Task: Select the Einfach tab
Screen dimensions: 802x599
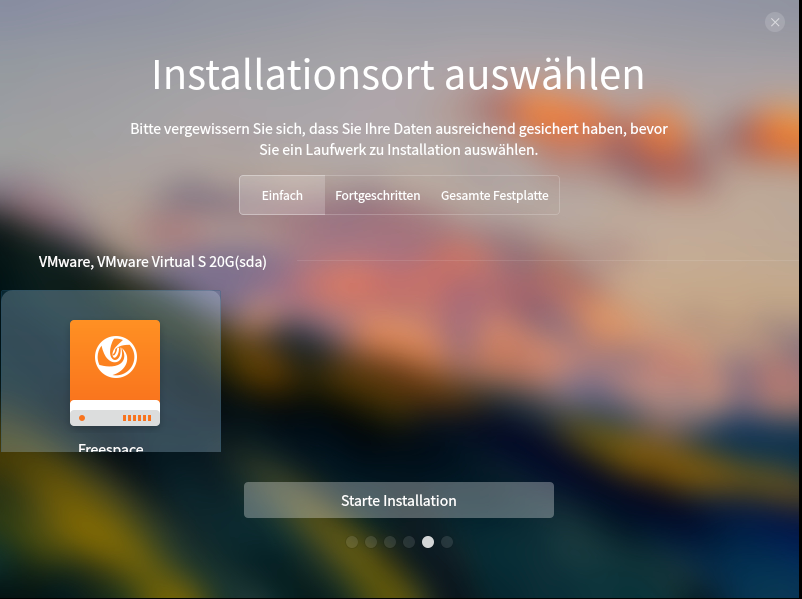Action: click(282, 195)
